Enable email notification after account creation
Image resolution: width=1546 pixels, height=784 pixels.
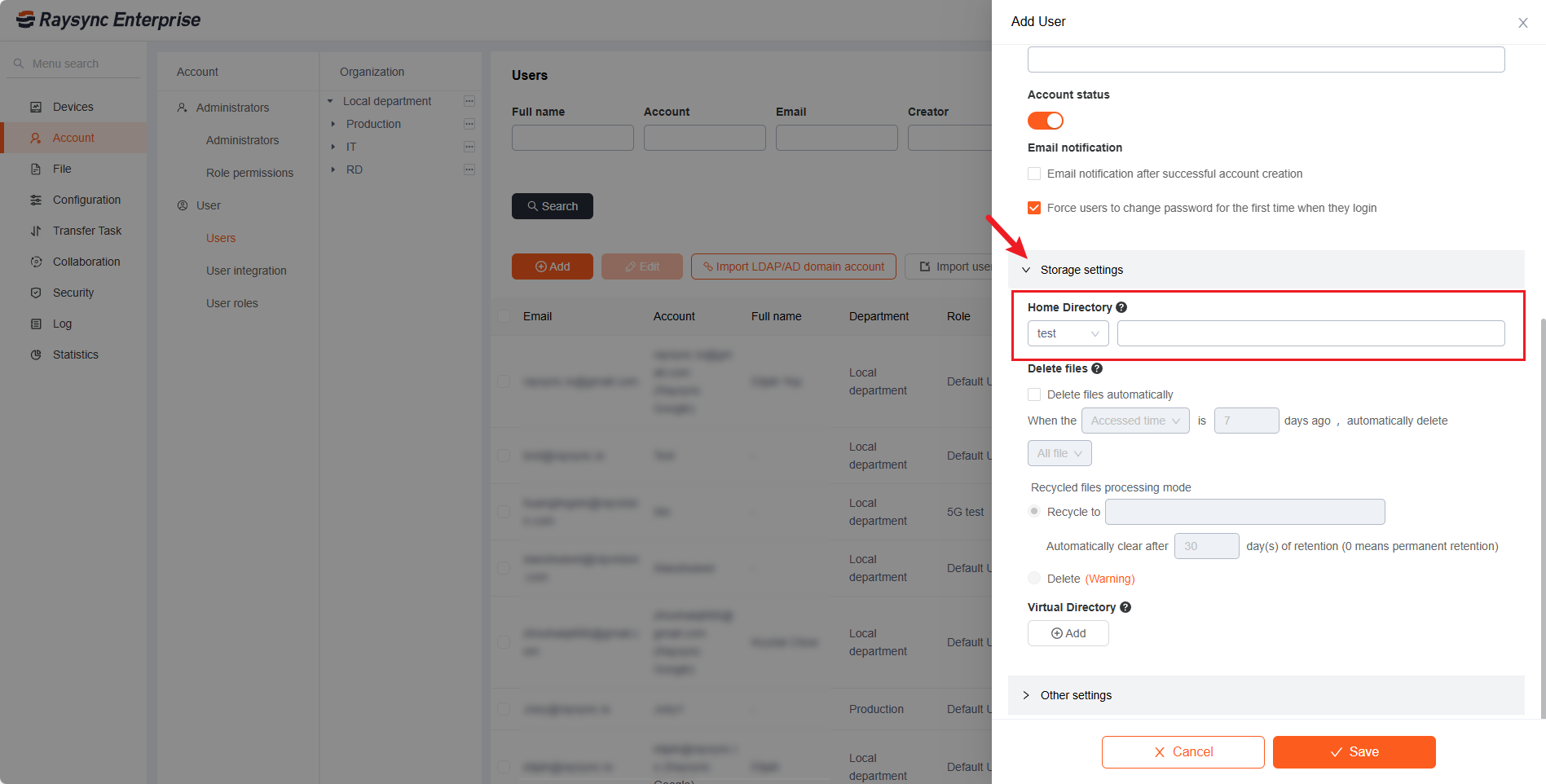click(1034, 174)
